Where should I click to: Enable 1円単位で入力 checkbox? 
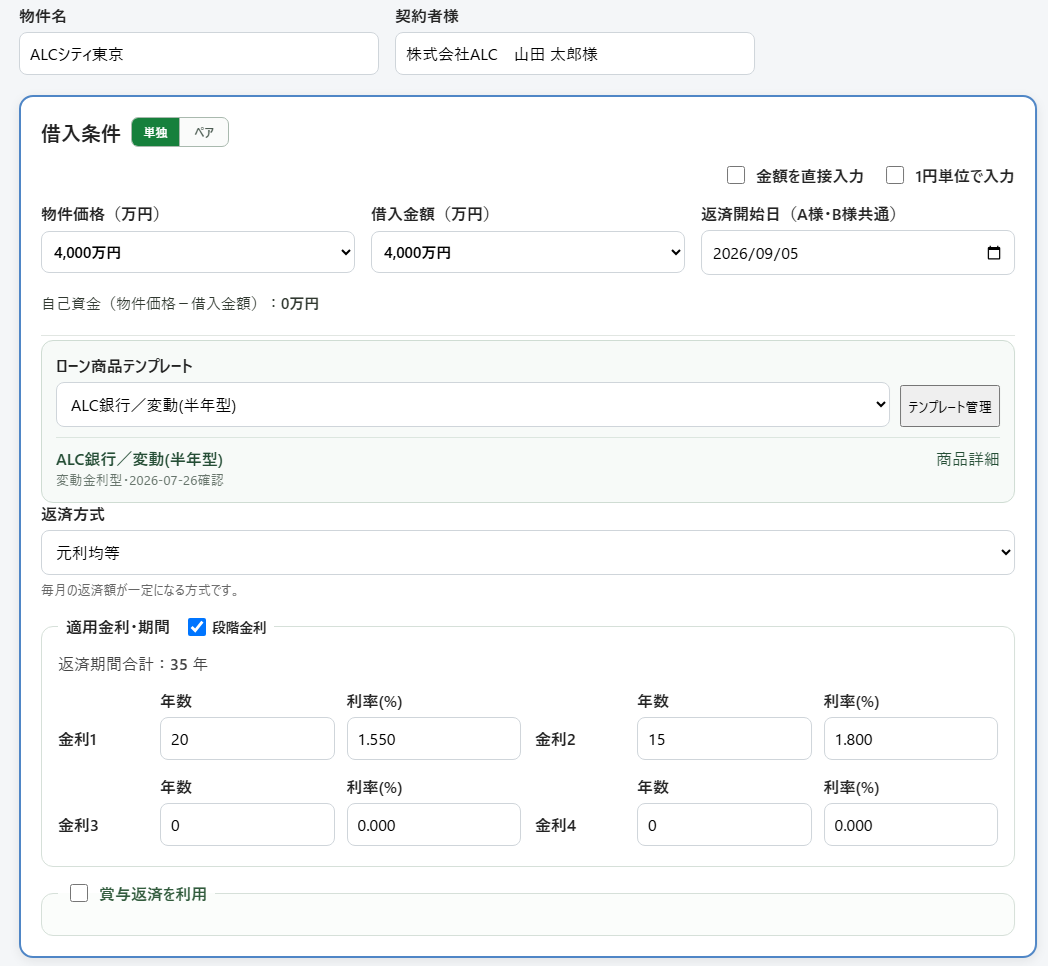tap(895, 175)
